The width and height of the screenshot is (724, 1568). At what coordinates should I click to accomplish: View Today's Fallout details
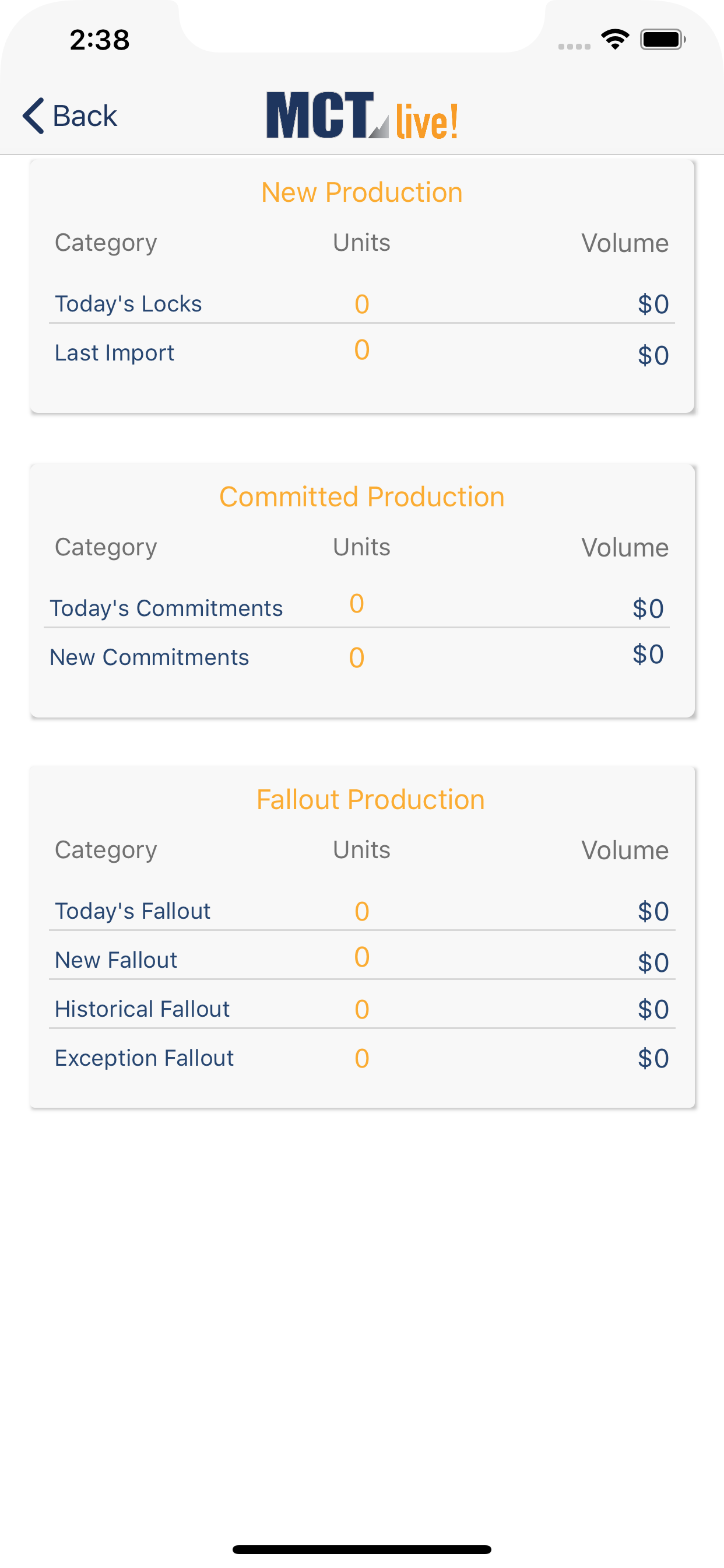[x=133, y=911]
